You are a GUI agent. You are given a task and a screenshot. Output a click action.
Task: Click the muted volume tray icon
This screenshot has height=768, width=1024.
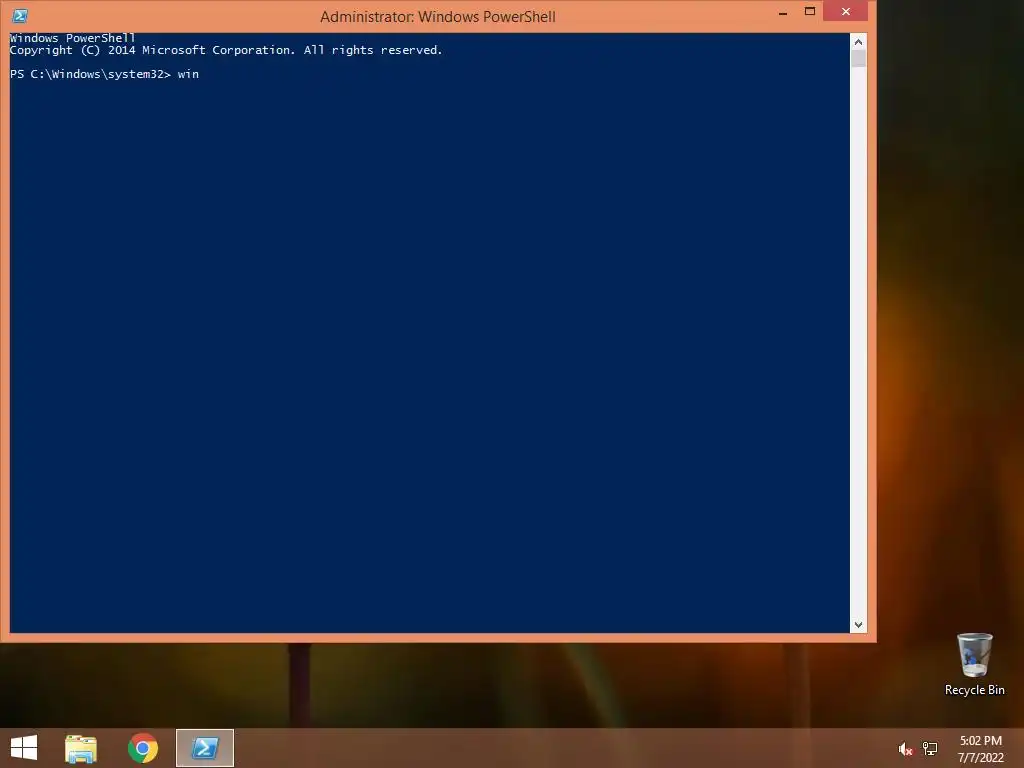point(905,749)
